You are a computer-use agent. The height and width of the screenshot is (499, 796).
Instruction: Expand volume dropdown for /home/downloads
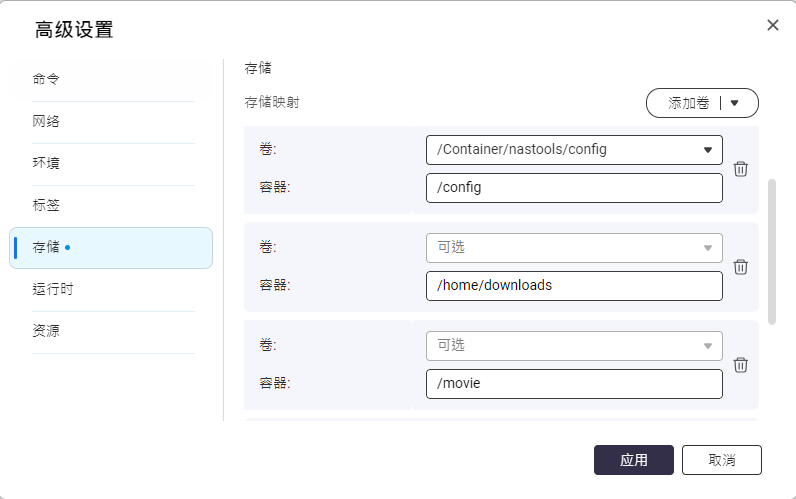(707, 248)
